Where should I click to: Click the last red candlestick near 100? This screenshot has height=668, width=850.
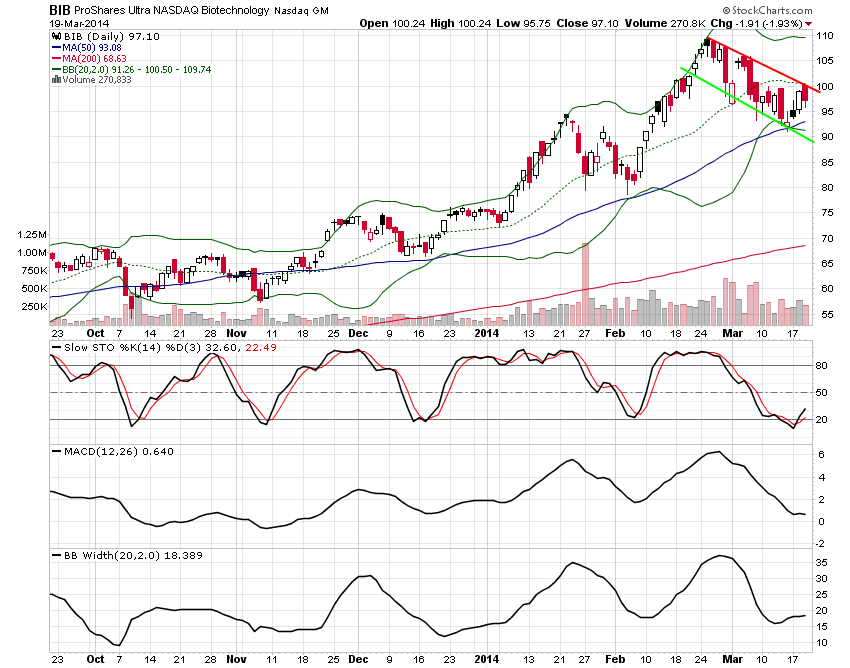(x=805, y=94)
